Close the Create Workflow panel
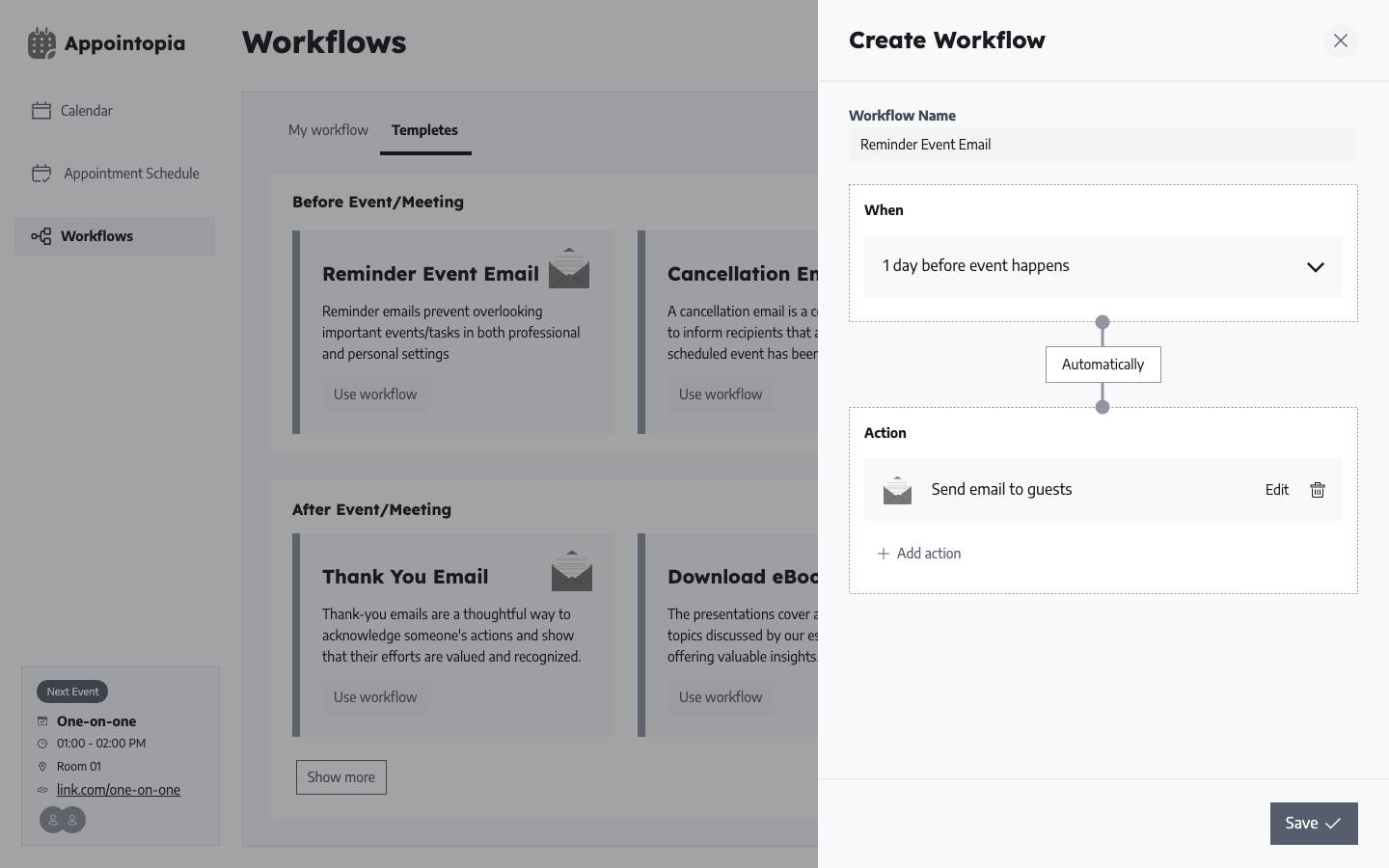The width and height of the screenshot is (1389, 868). pyautogui.click(x=1340, y=41)
